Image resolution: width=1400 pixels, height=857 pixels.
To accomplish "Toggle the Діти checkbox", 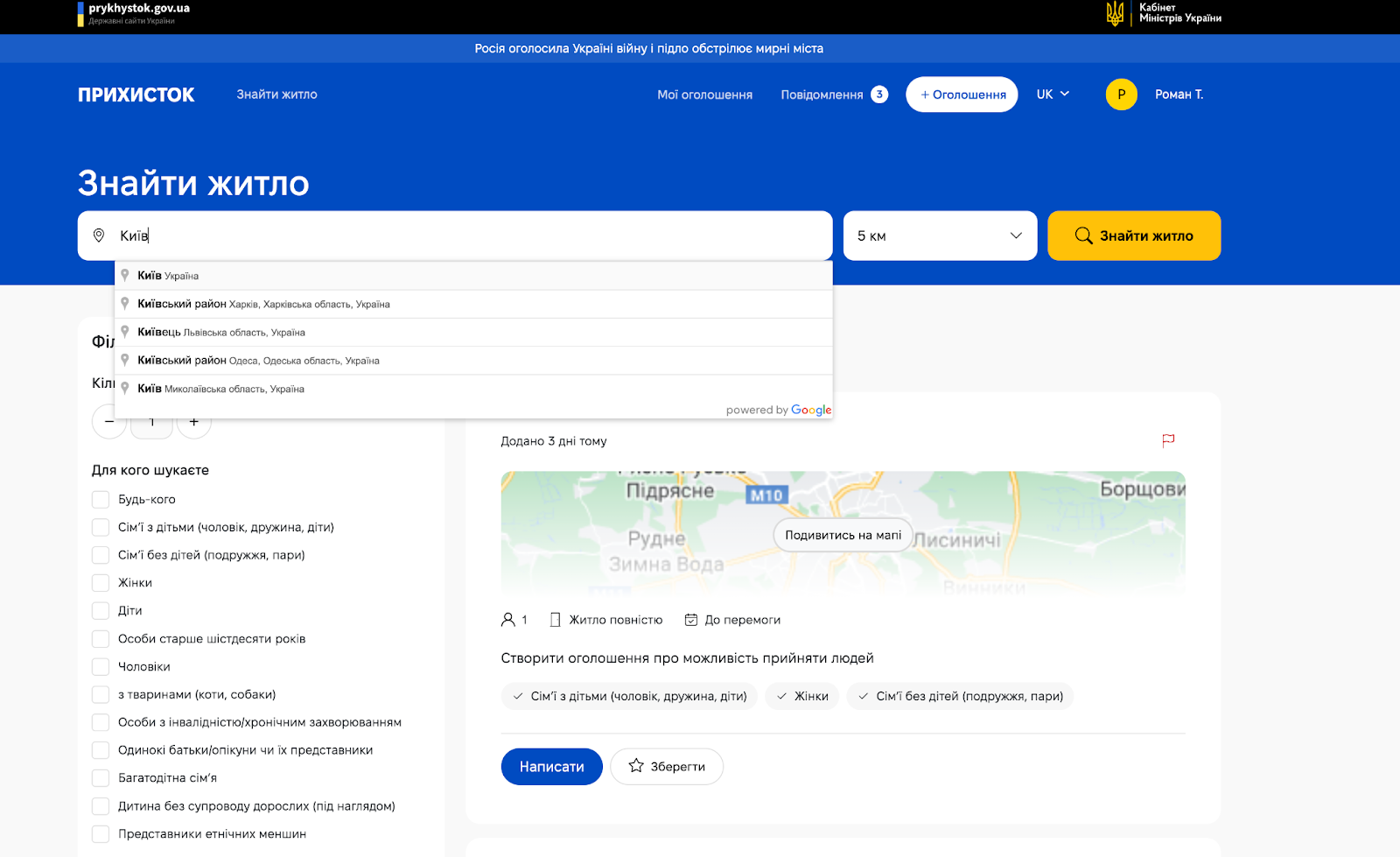I will tap(101, 611).
